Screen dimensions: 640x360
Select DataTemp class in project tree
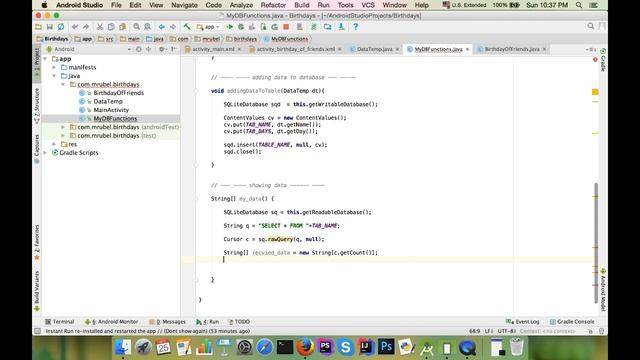click(108, 102)
